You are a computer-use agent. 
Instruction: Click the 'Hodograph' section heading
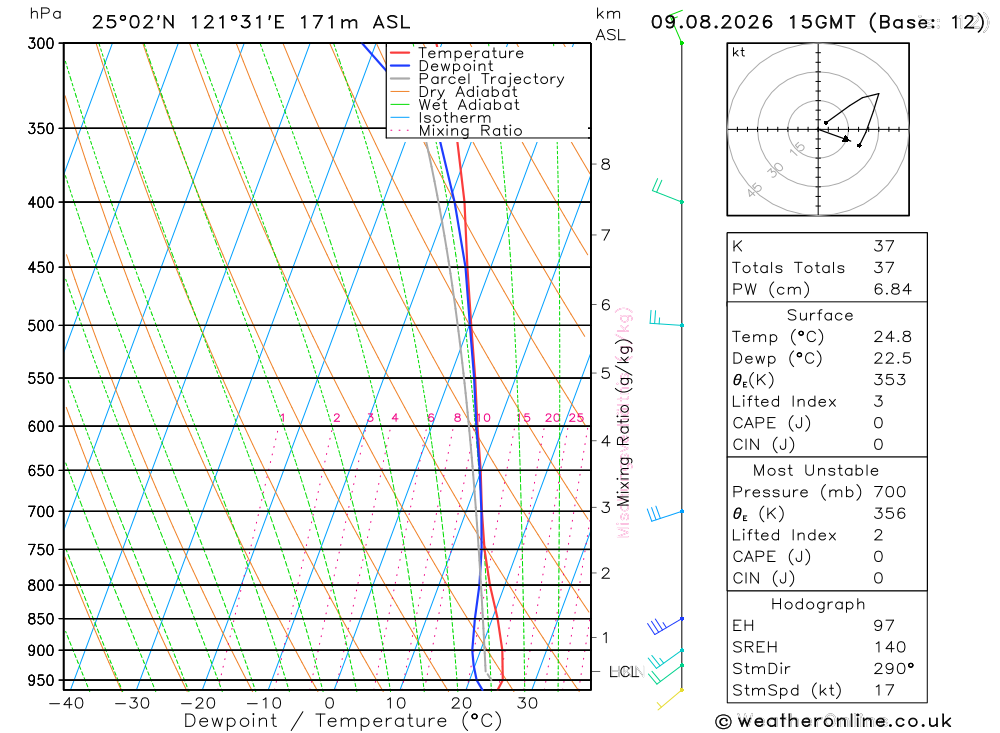(x=818, y=604)
